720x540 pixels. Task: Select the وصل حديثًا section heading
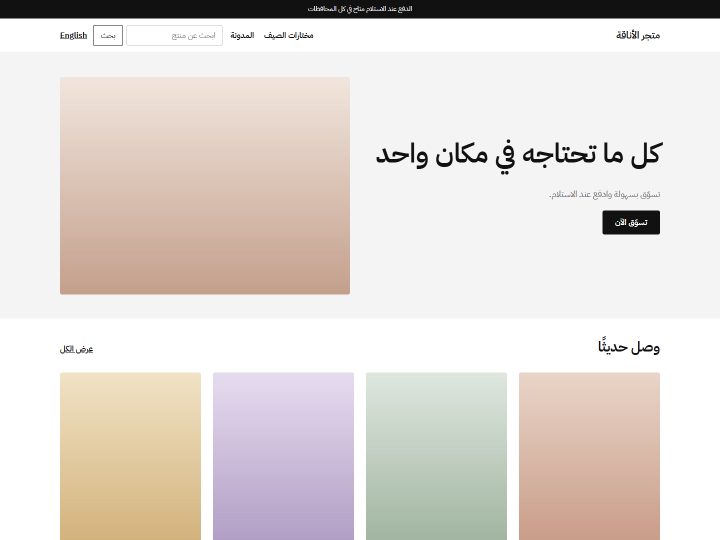(629, 347)
